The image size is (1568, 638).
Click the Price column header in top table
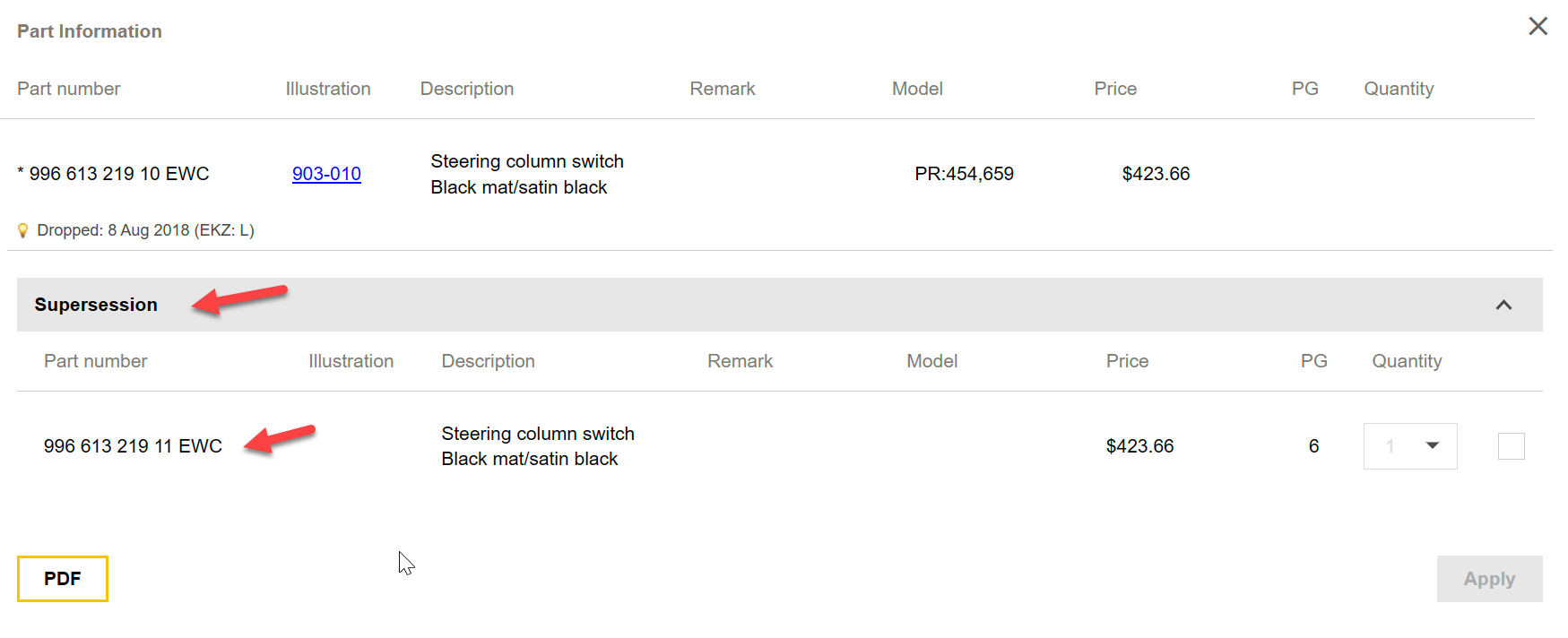tap(1114, 89)
